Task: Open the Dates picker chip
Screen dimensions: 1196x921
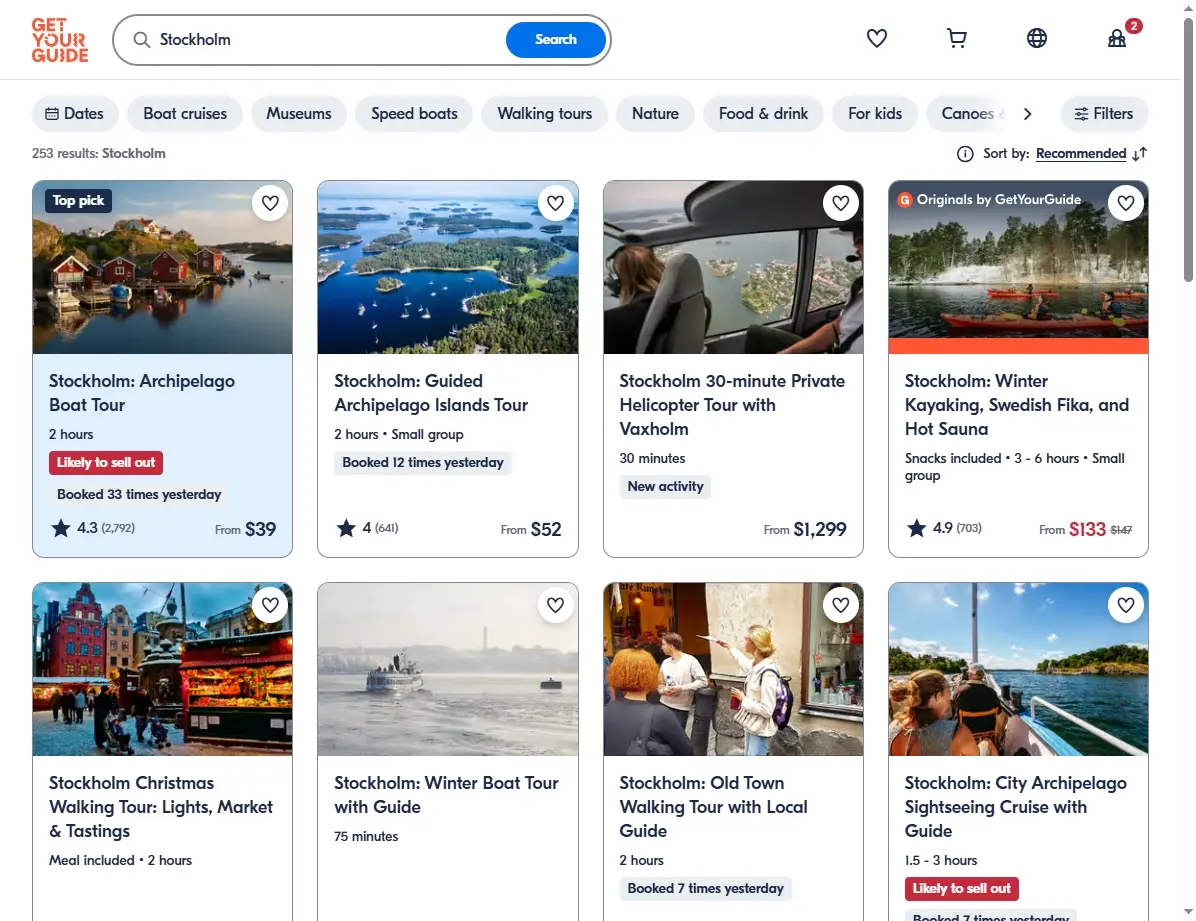Action: [75, 114]
